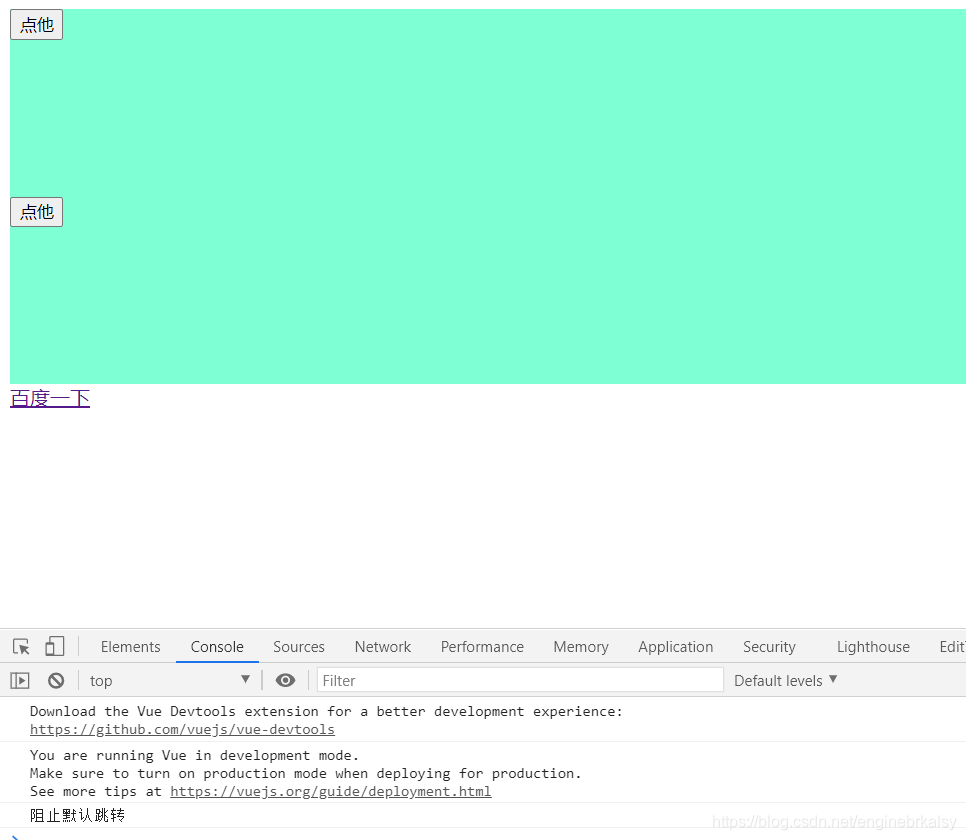Activate the inspect element picker icon
The width and height of the screenshot is (966, 840).
coord(21,646)
